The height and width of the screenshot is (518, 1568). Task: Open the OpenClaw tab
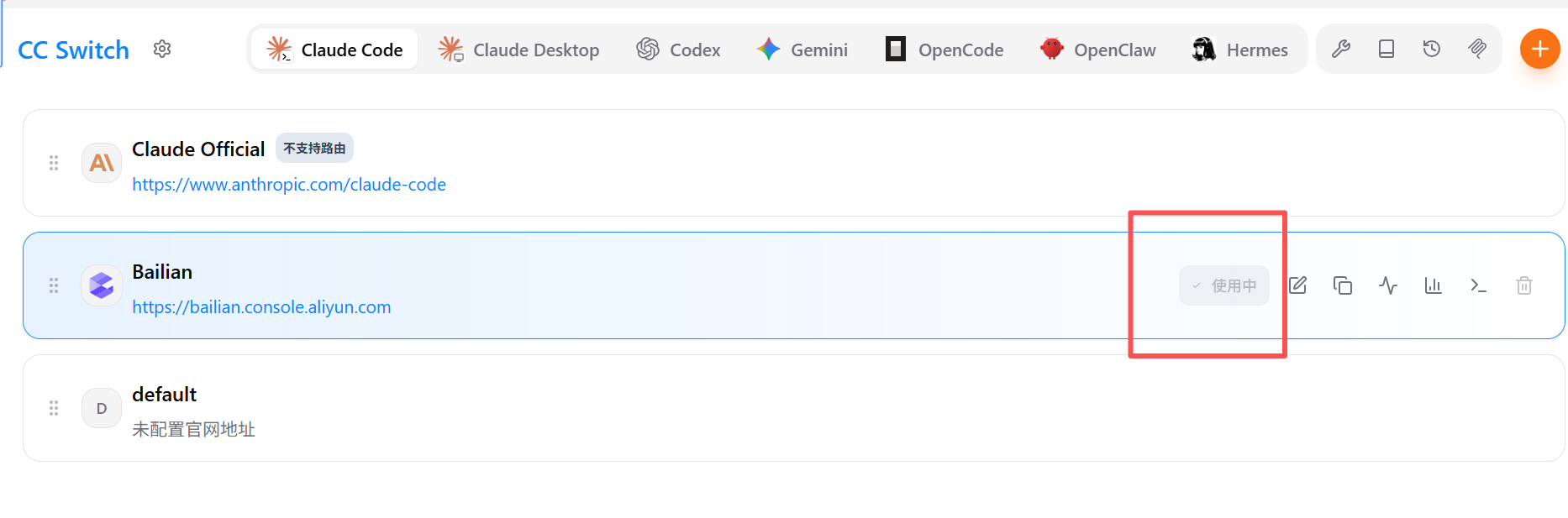point(1097,50)
